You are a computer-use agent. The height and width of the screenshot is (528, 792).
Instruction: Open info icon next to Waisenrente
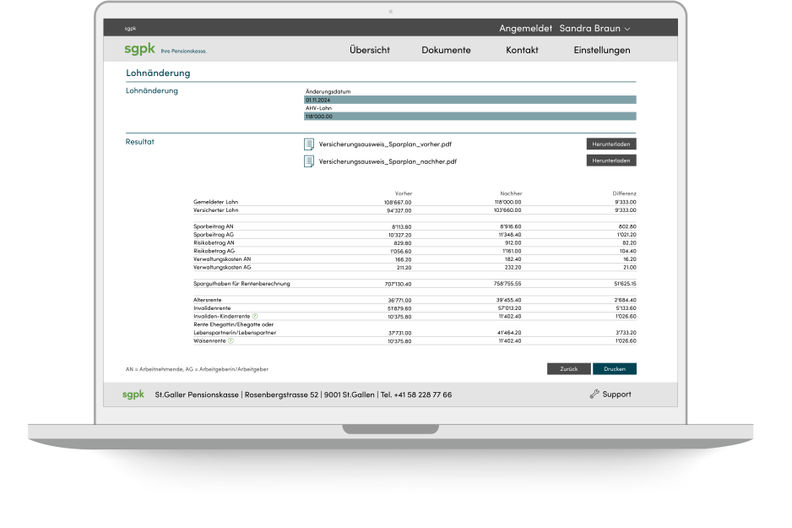click(x=230, y=341)
